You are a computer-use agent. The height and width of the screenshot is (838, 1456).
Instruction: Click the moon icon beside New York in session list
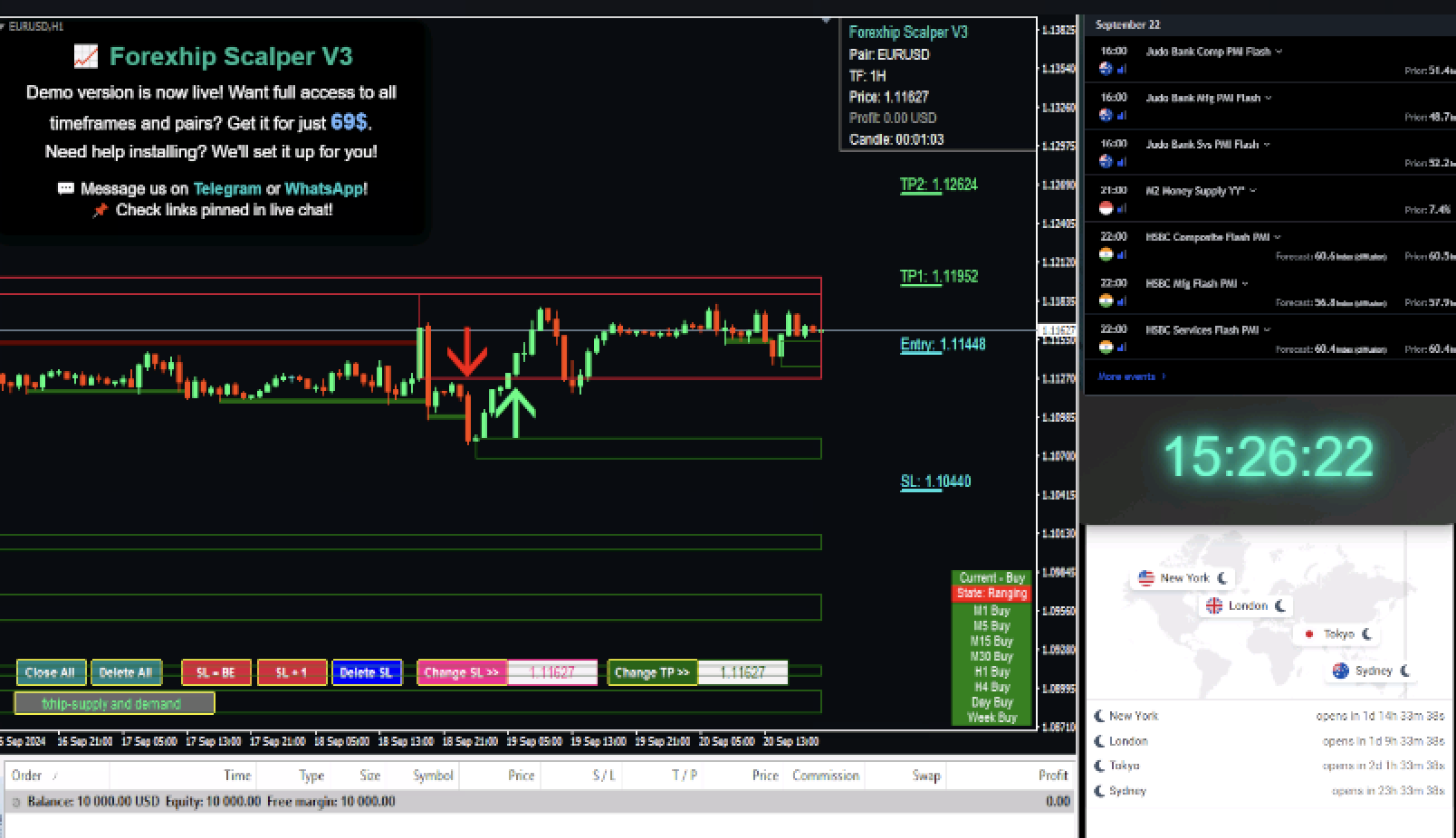1099,716
